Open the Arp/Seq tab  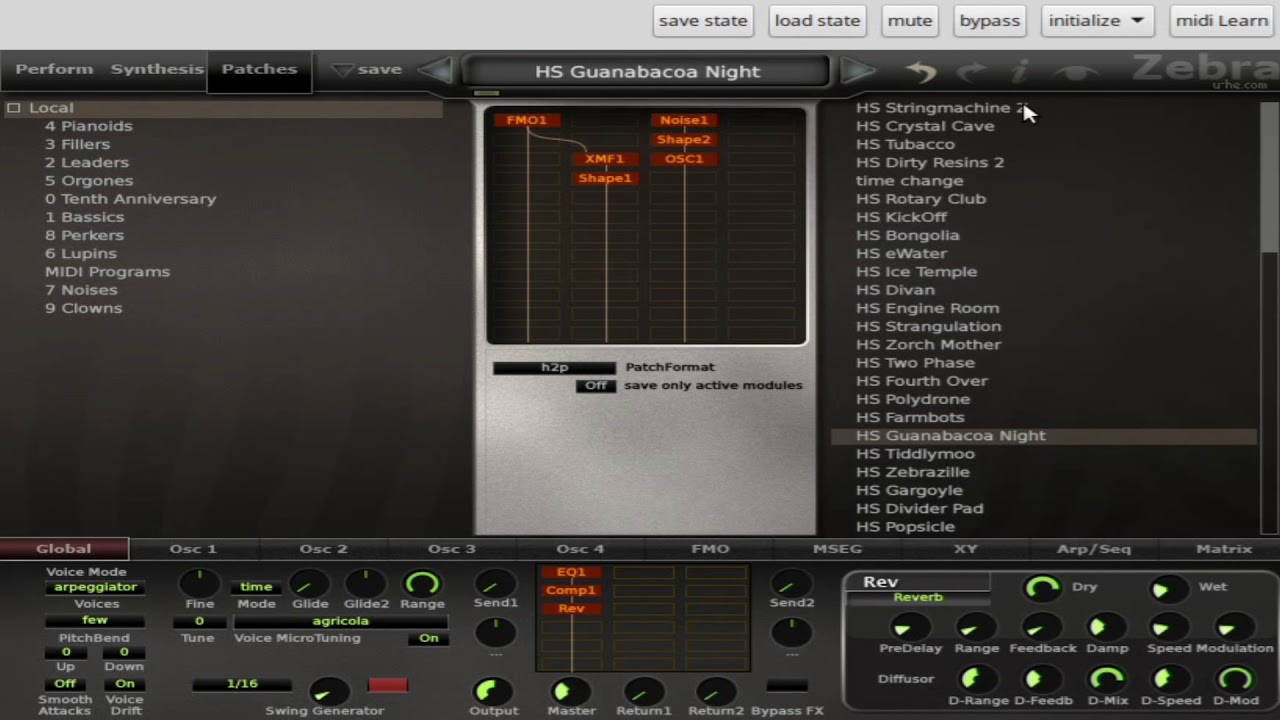(x=1094, y=549)
